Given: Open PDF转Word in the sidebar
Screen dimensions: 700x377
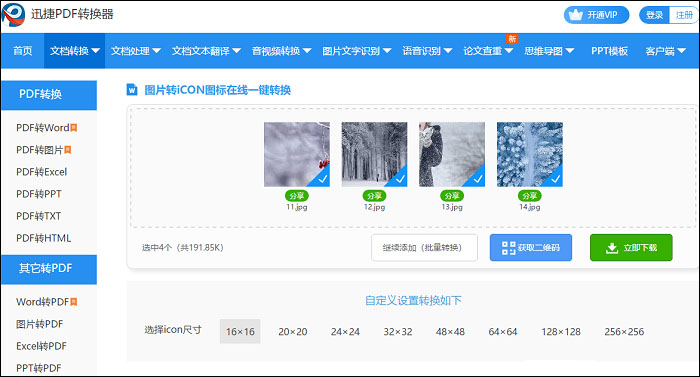Looking at the screenshot, I should (43, 128).
